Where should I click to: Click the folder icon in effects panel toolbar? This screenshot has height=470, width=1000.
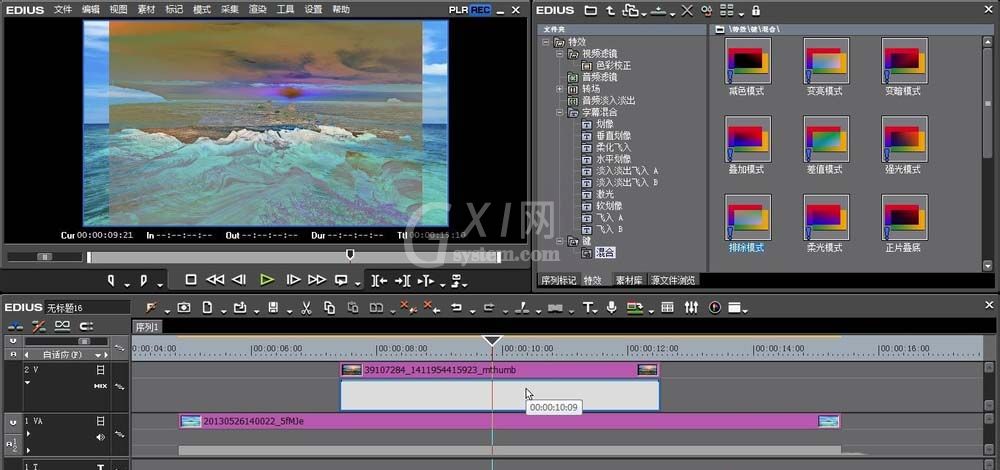[x=591, y=11]
